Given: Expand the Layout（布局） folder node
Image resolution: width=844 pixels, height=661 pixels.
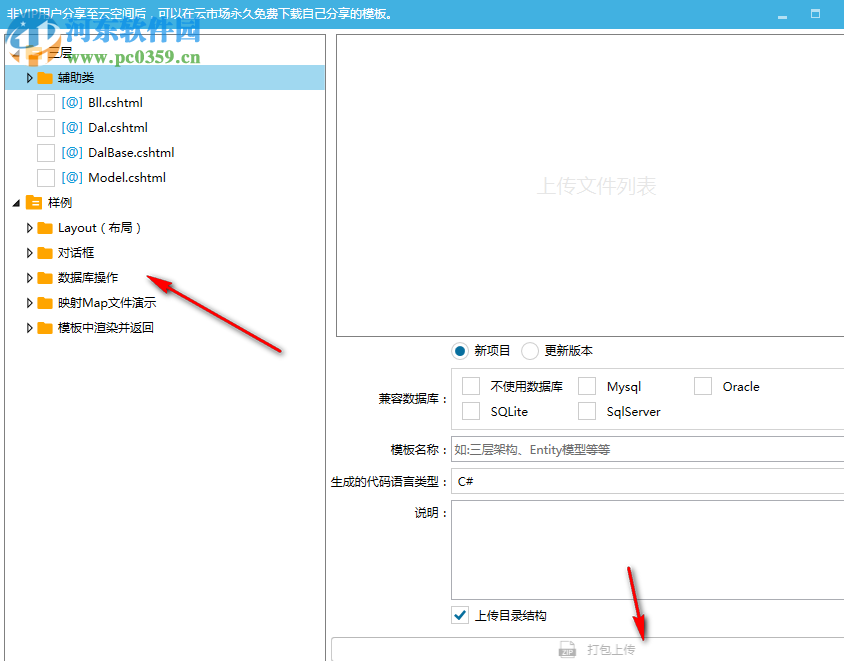Looking at the screenshot, I should [x=30, y=228].
